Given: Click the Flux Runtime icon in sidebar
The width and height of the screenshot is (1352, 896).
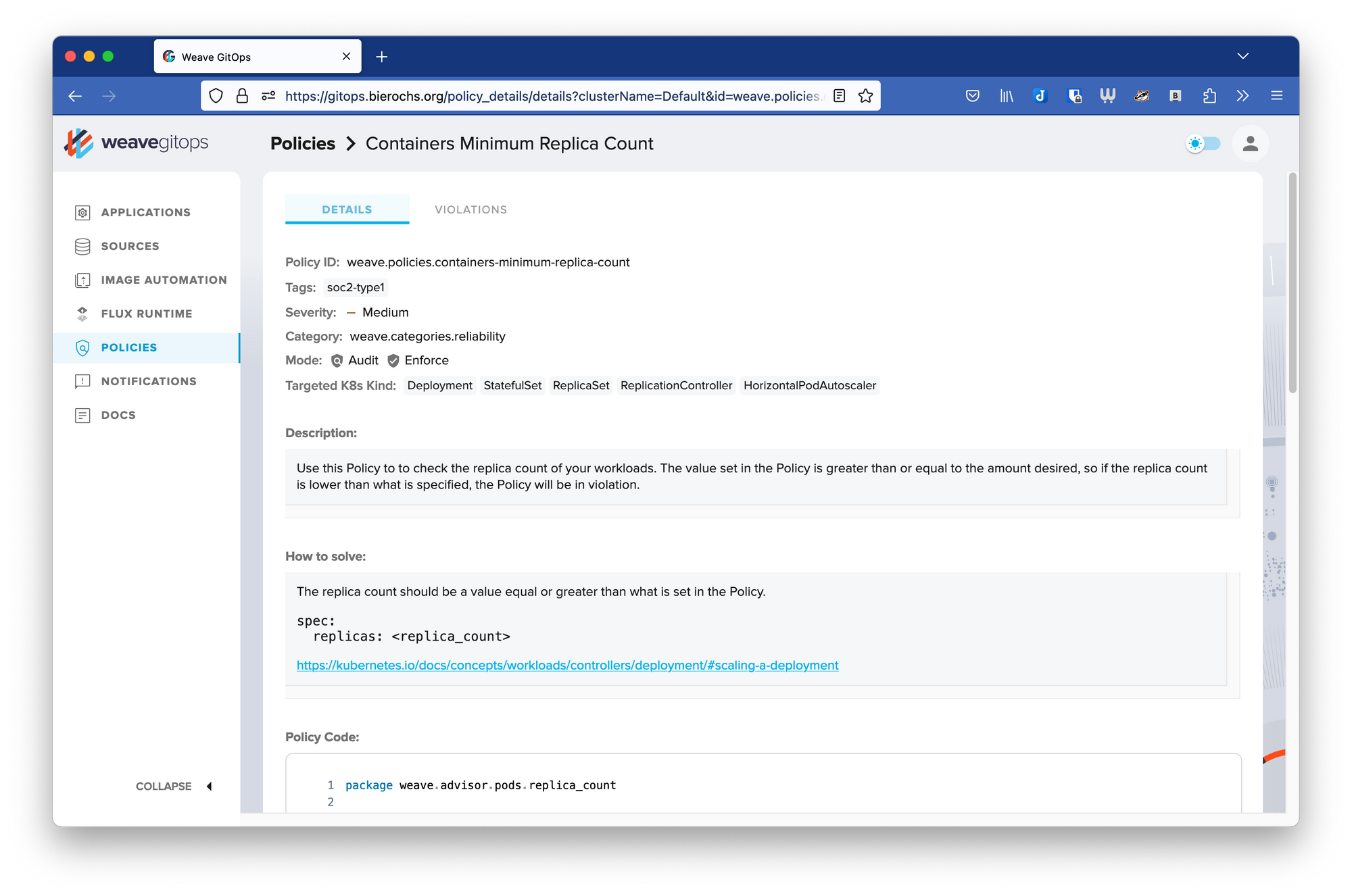Looking at the screenshot, I should pos(83,313).
